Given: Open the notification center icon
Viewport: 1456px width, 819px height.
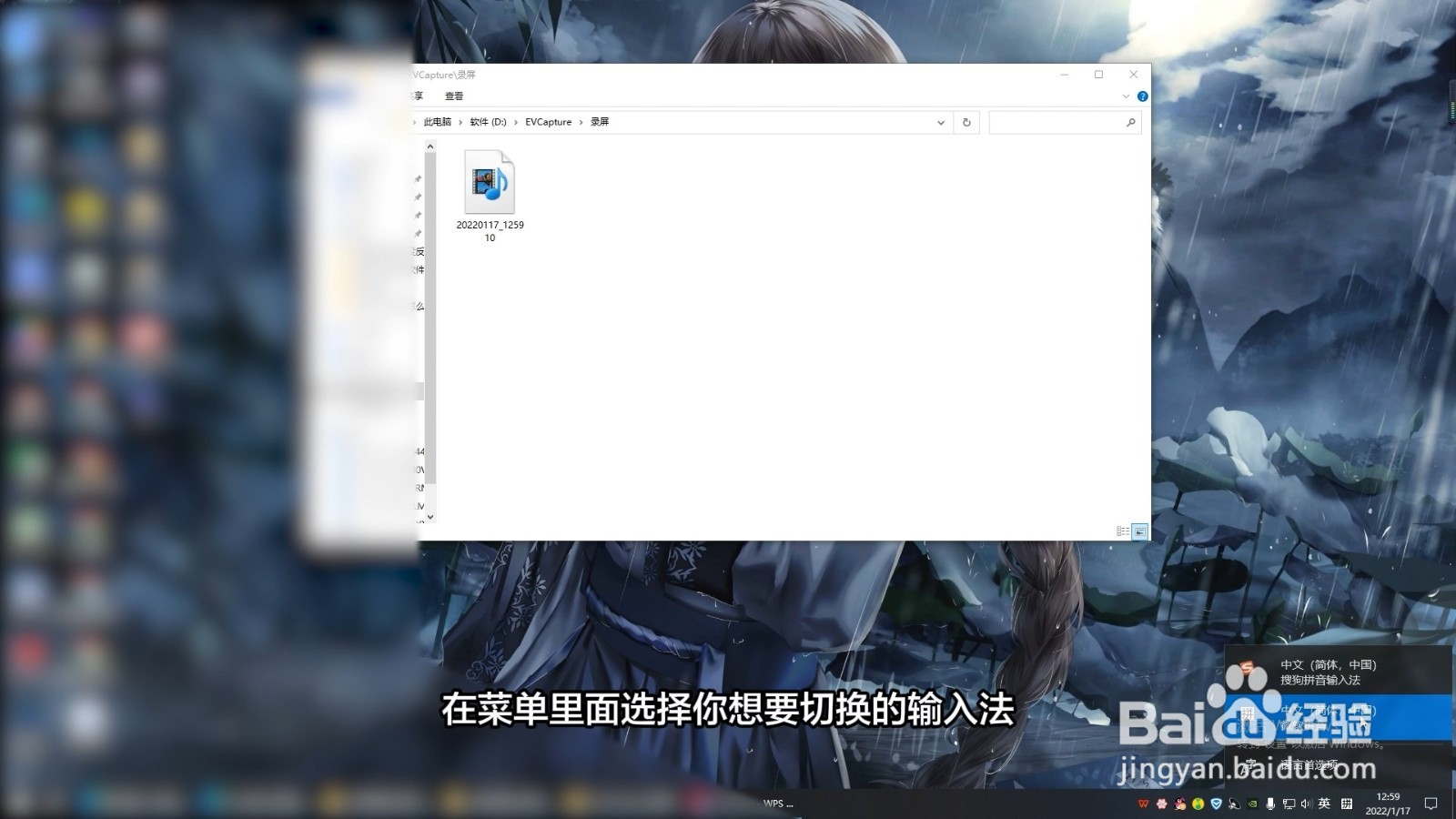Looking at the screenshot, I should pos(1431,804).
